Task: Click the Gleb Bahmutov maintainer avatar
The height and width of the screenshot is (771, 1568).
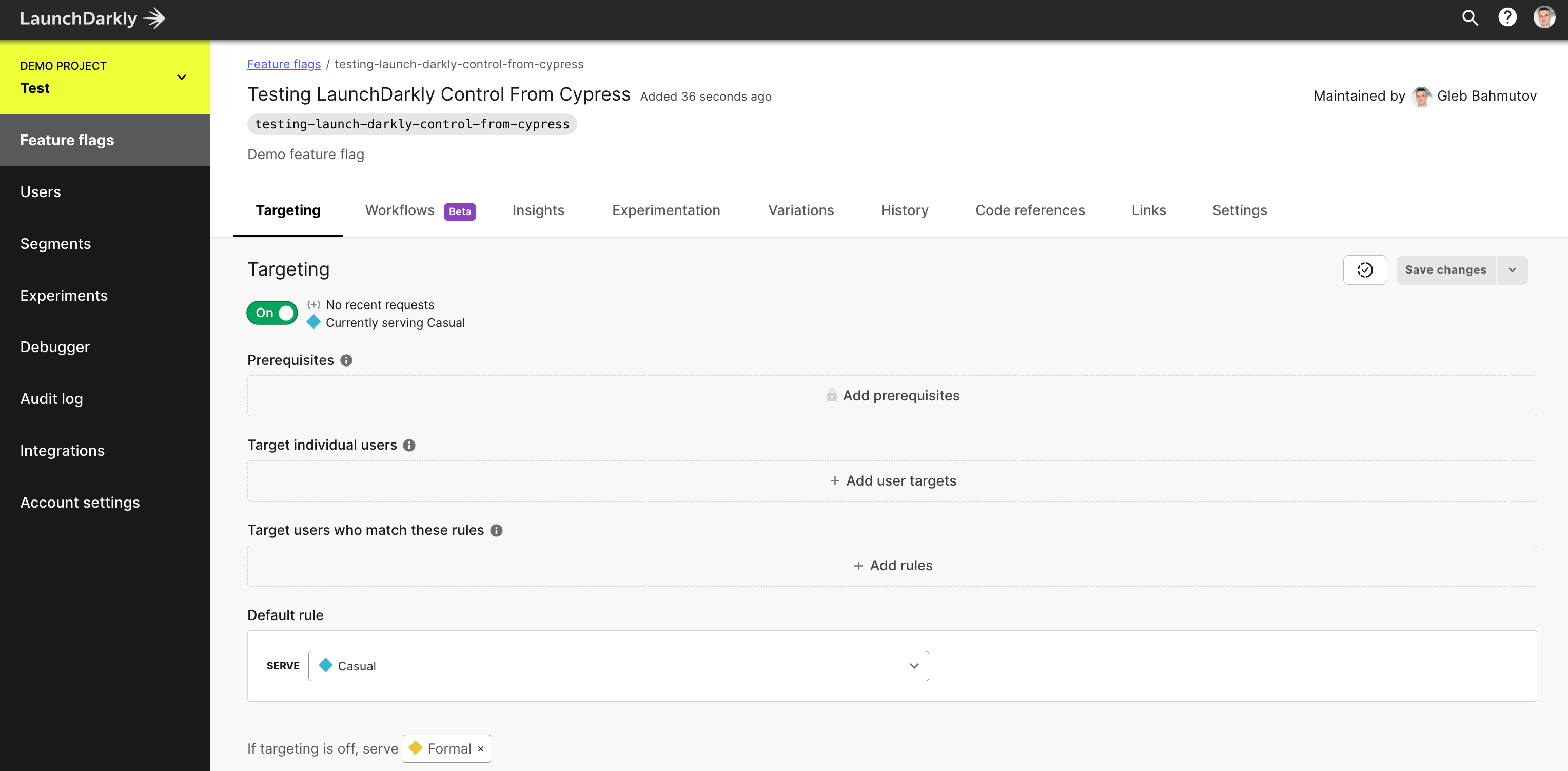Action: pos(1420,95)
